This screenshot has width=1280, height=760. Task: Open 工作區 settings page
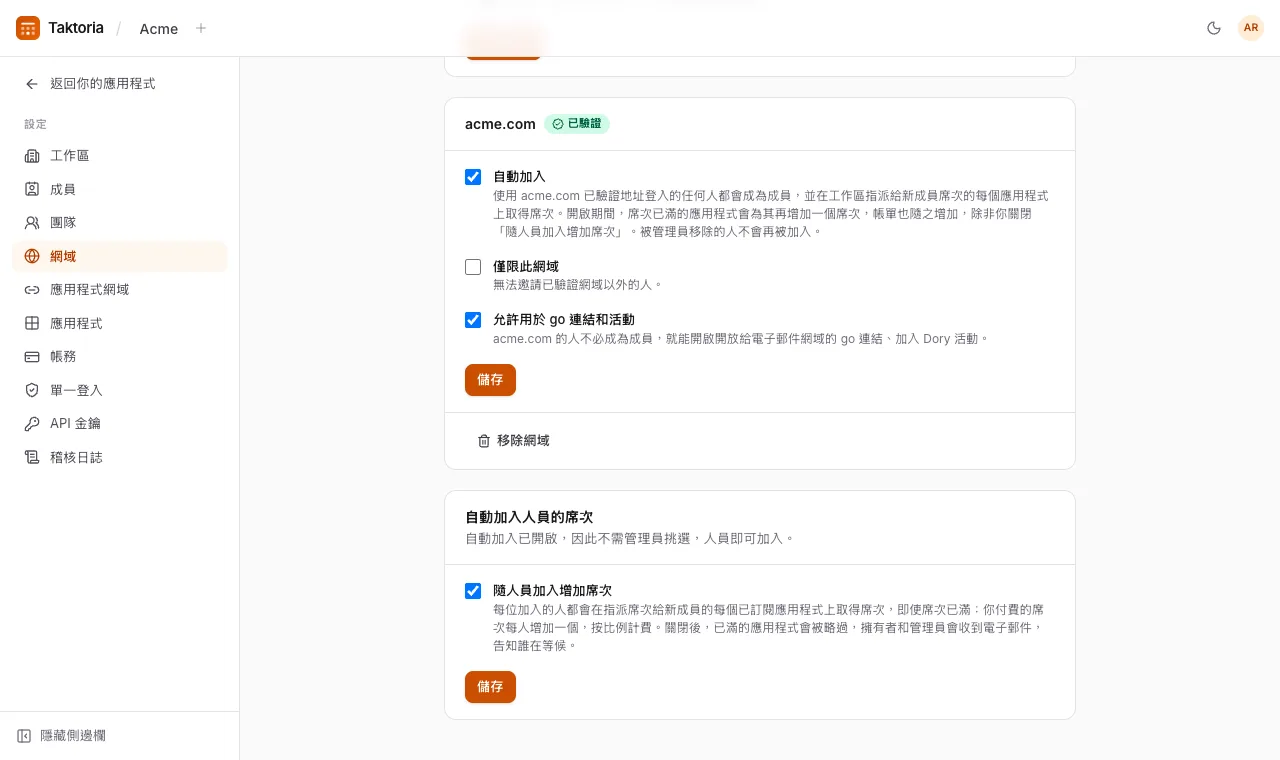coord(120,156)
